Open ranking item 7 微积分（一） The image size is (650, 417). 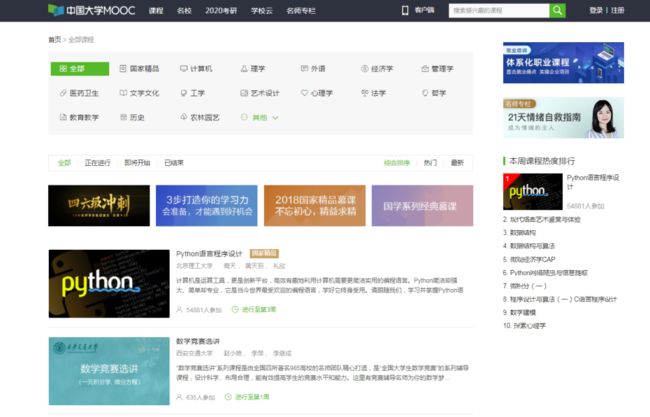tap(525, 286)
